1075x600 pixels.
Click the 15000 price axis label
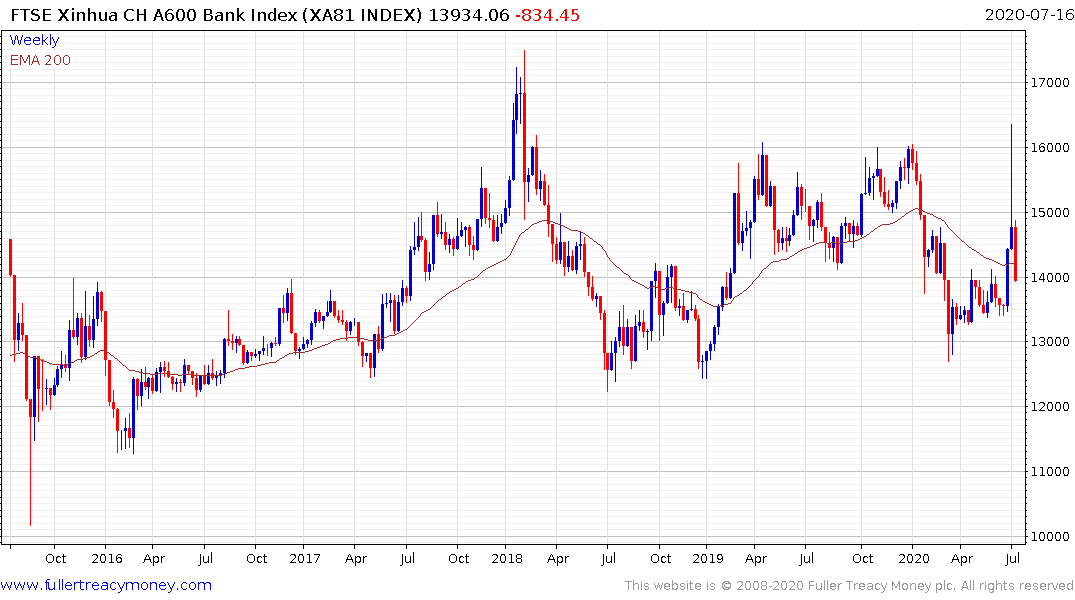[1050, 213]
